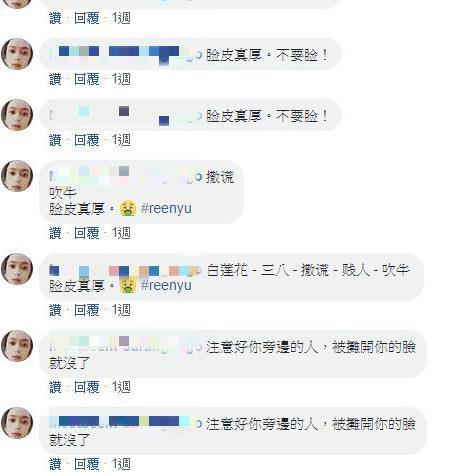Click the sick-face emoji in 白莲花 comment
Image resolution: width=453 pixels, height=476 pixels.
coord(128,285)
